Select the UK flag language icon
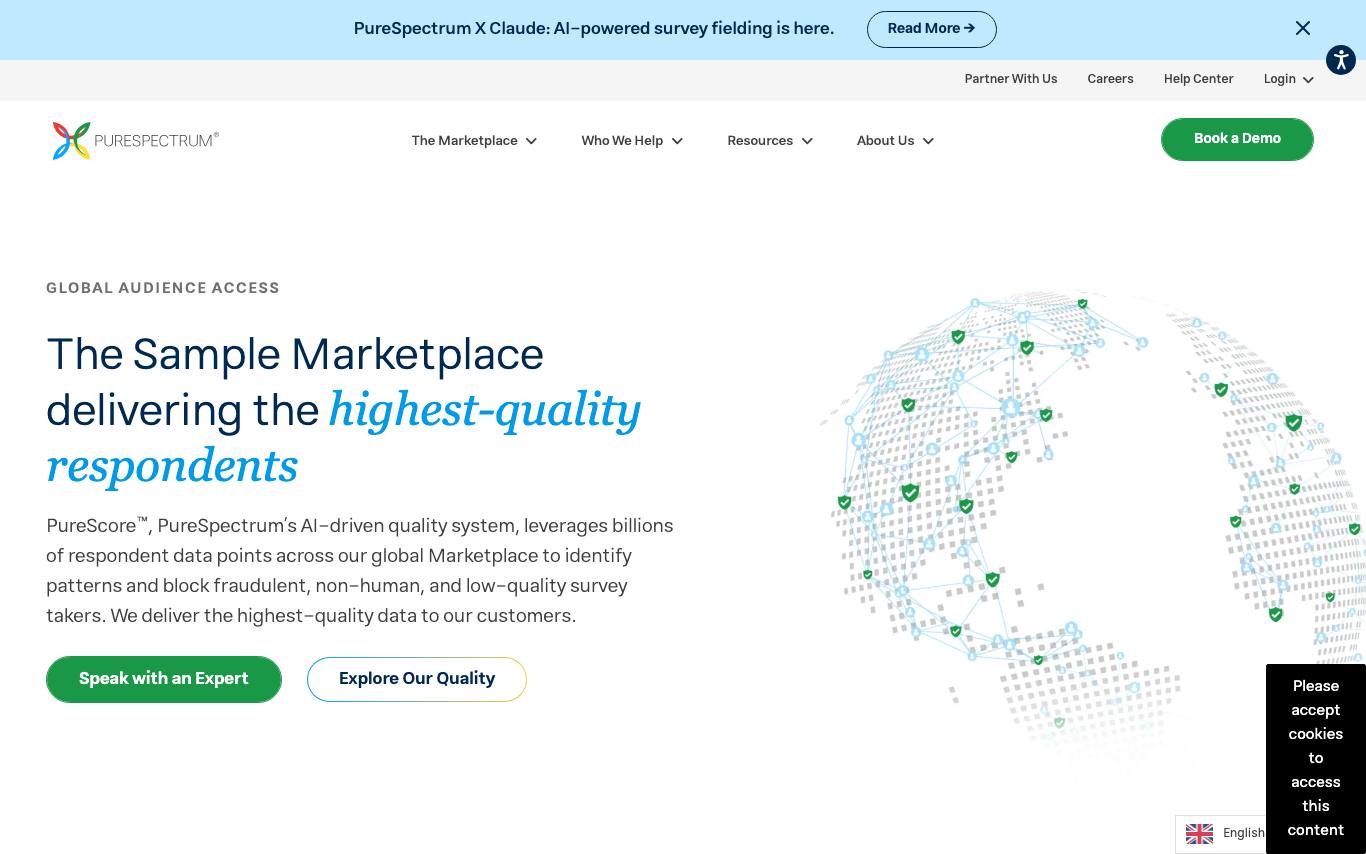The width and height of the screenshot is (1366, 854). click(x=1199, y=833)
